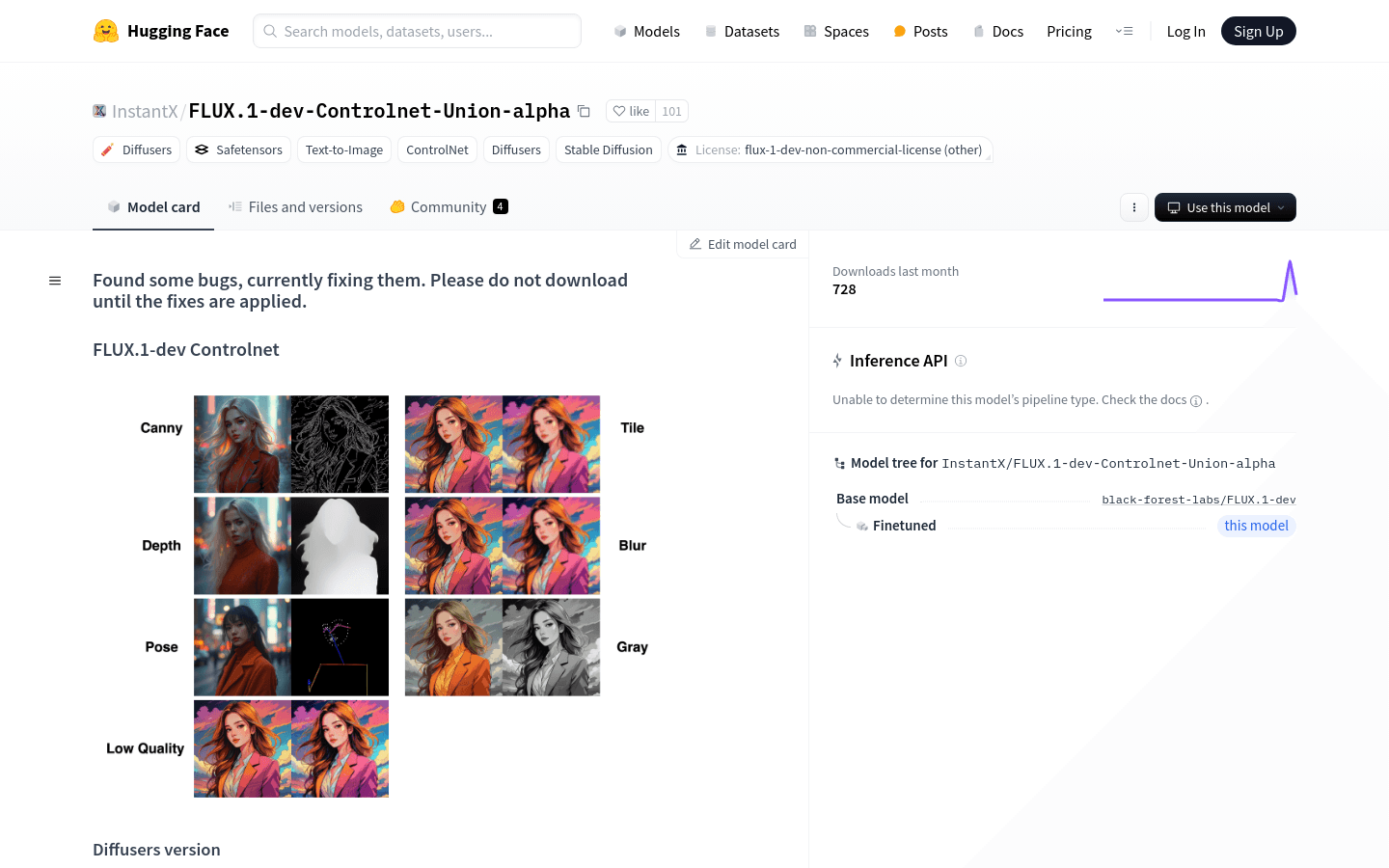Screen dimensions: 1389x868
Task: Focus the search models input field
Action: pos(417,31)
